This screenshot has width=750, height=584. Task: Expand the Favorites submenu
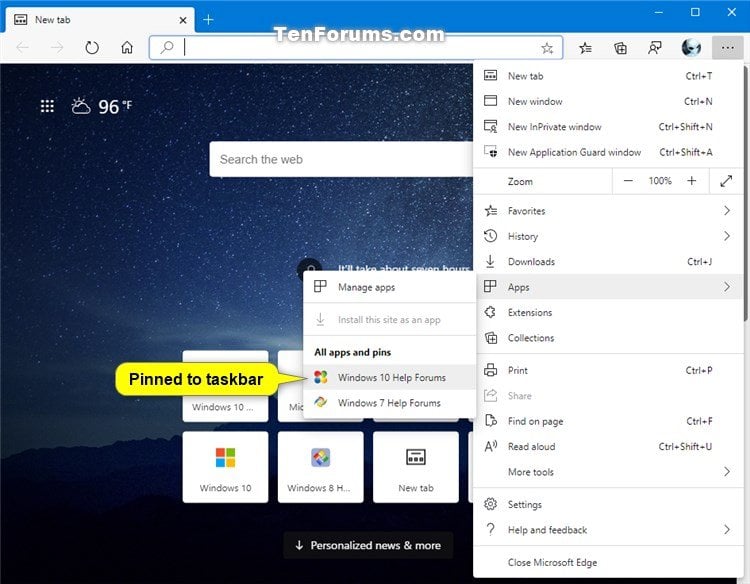(x=607, y=210)
